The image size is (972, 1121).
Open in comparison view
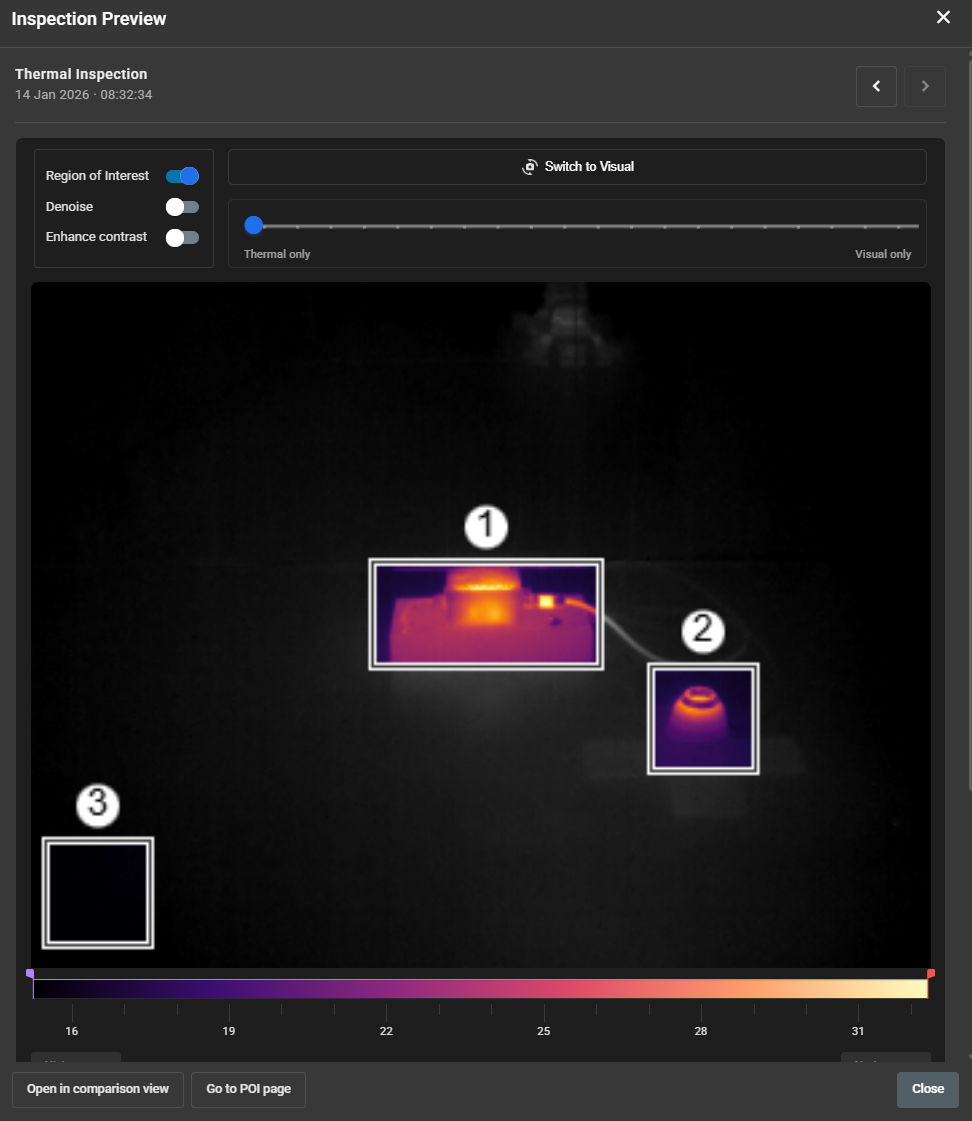[98, 1089]
